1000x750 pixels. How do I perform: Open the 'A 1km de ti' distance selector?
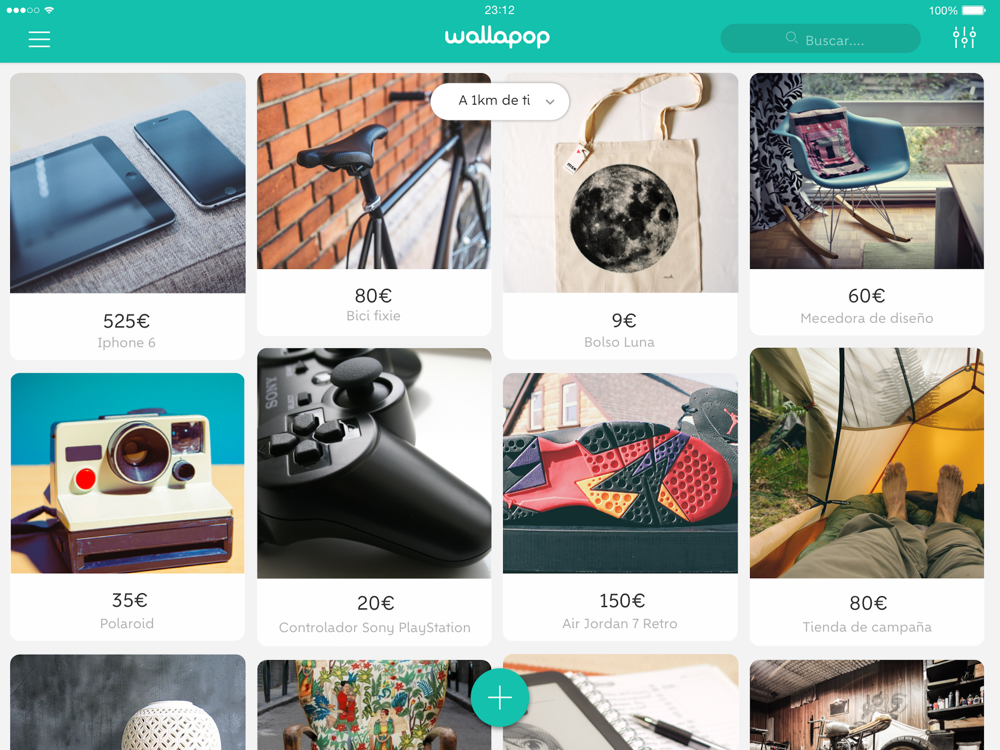pyautogui.click(x=500, y=101)
